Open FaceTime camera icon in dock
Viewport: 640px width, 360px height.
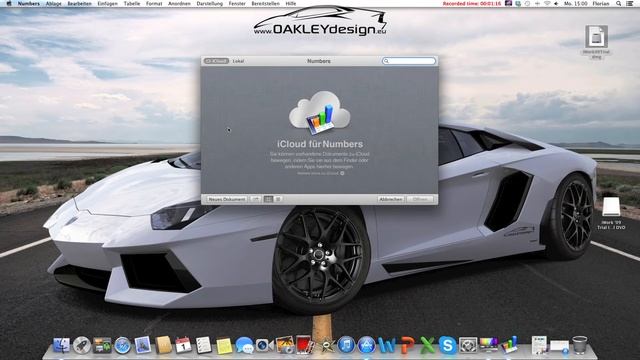(264, 345)
